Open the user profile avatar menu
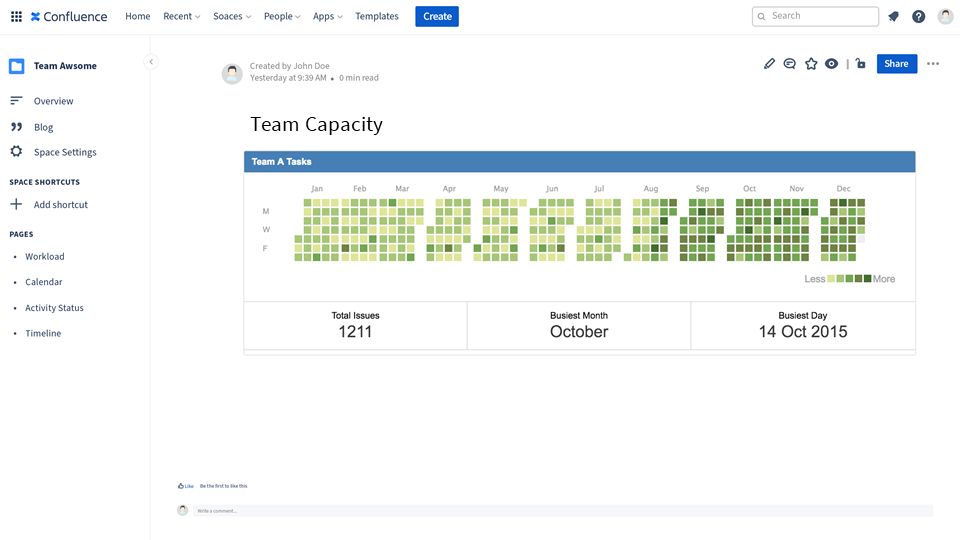 coord(945,17)
